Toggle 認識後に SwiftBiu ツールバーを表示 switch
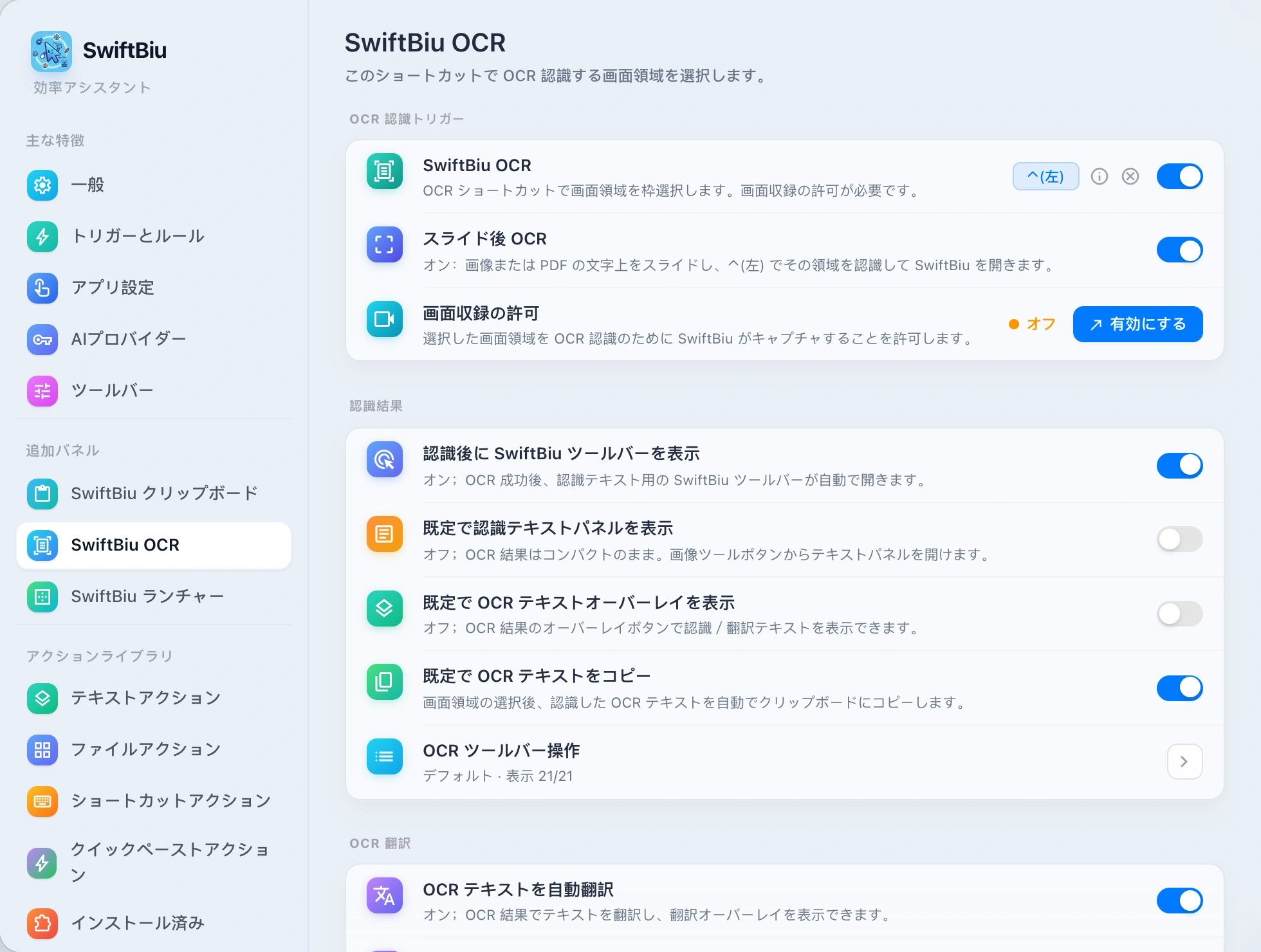The width and height of the screenshot is (1261, 952). pyautogui.click(x=1179, y=465)
